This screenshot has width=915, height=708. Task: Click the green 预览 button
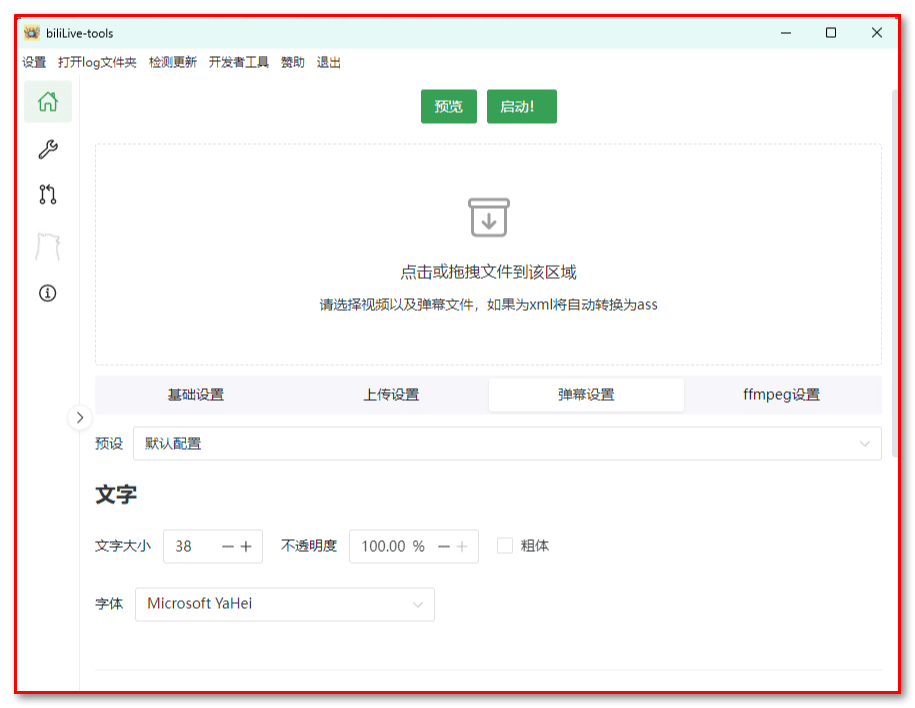[x=448, y=107]
